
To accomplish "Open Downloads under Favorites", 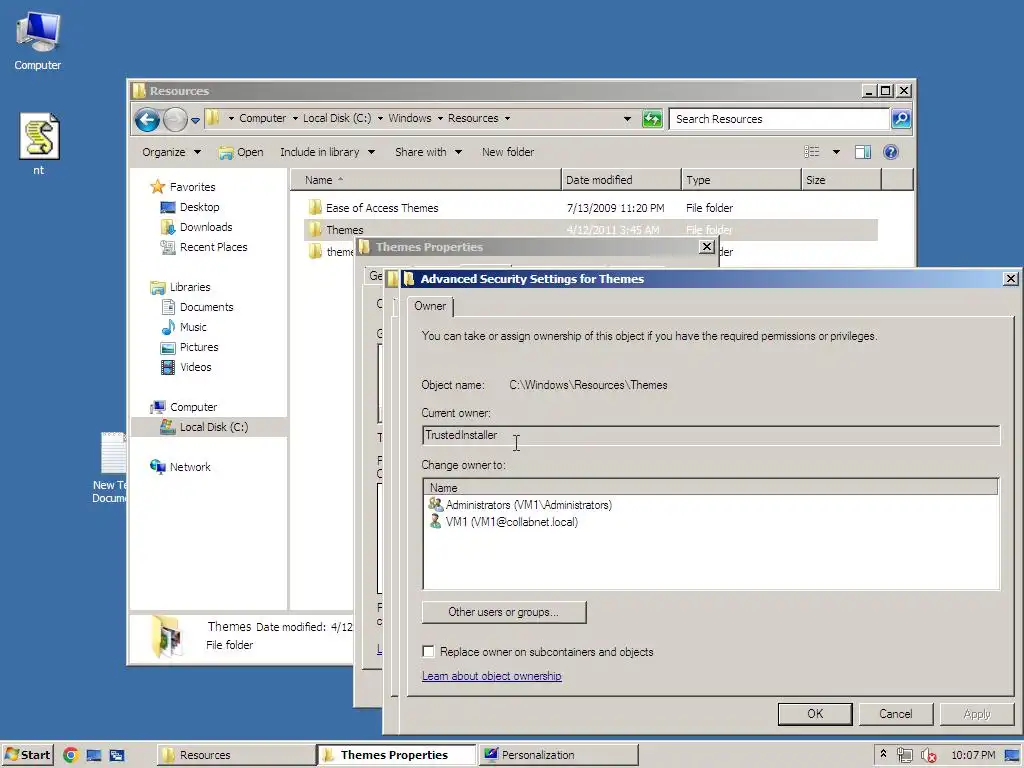I will 206,227.
